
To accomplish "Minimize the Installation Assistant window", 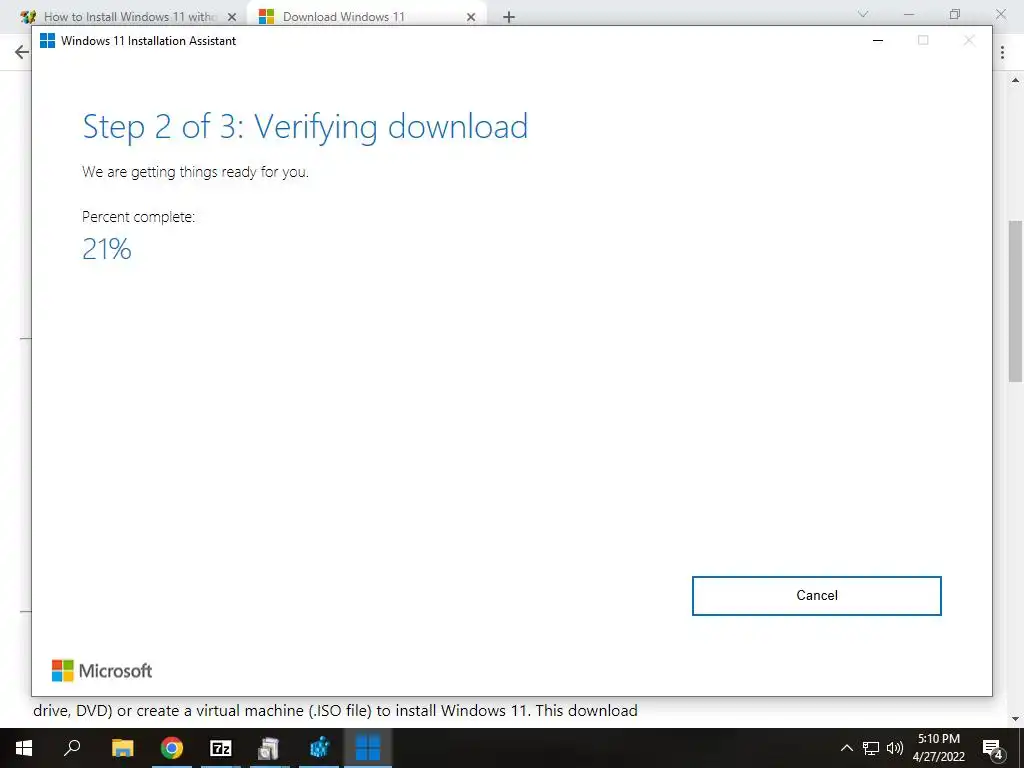I will tap(878, 40).
